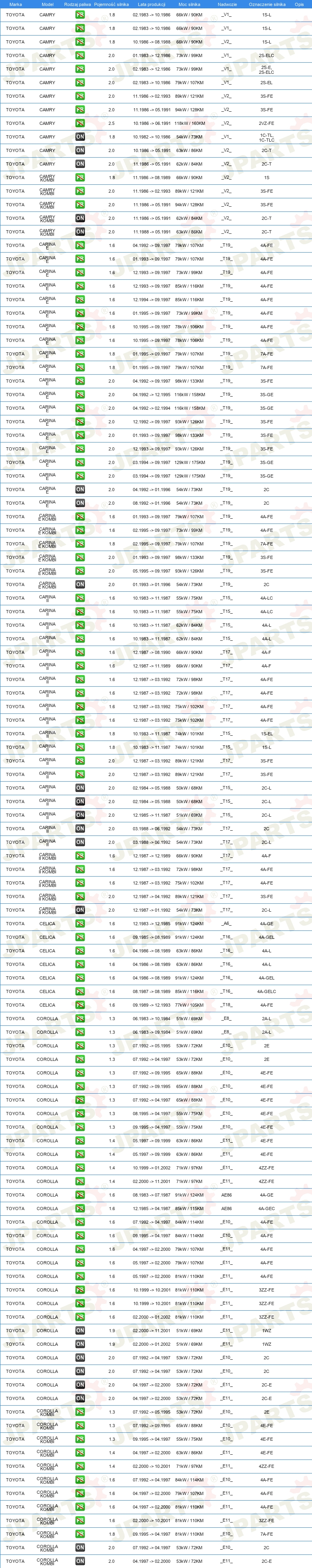Click the Nadwozie column header
Image resolution: width=312 pixels, height=1568 pixels.
point(227,4)
